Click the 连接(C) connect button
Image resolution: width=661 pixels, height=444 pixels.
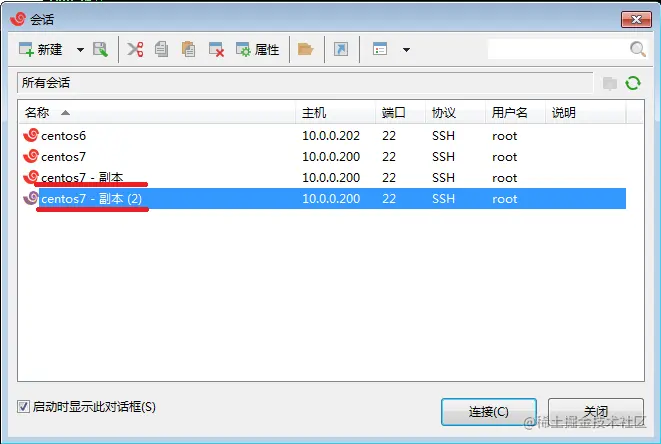coord(489,412)
